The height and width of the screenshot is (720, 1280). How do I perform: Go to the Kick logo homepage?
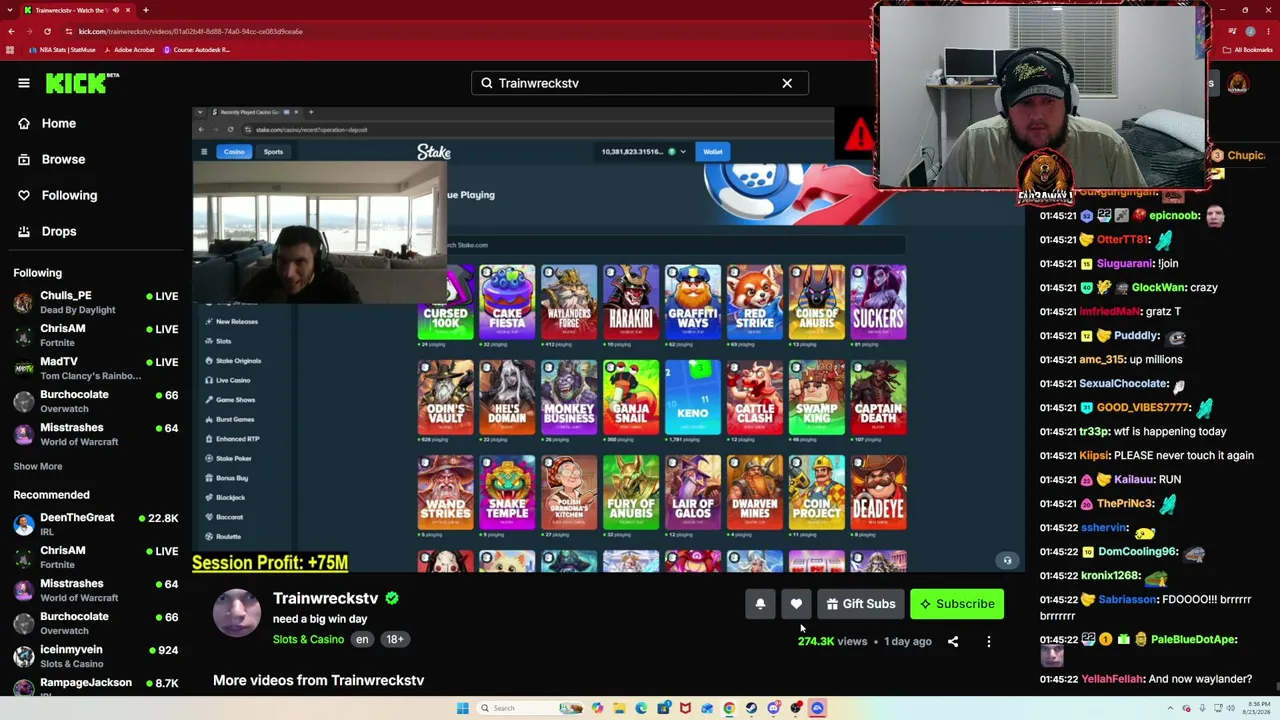point(82,83)
